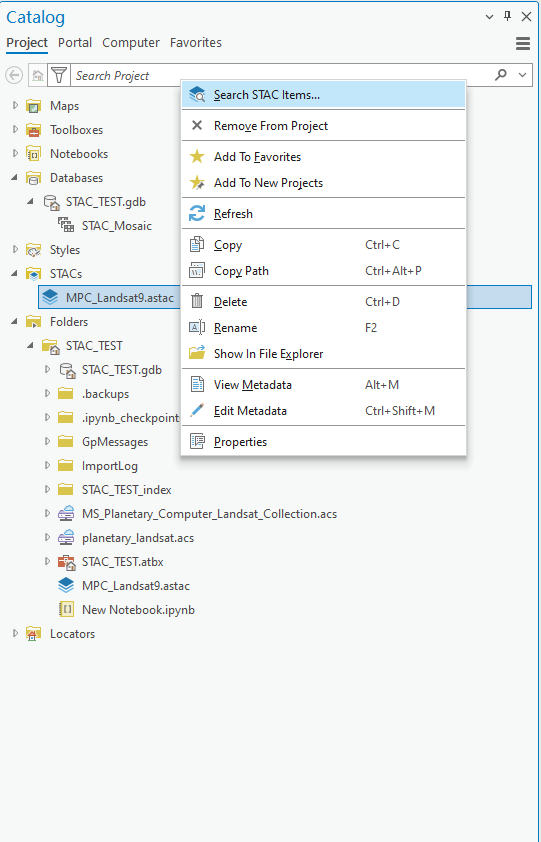
Task: Click into the Search Project field
Action: pos(282,76)
